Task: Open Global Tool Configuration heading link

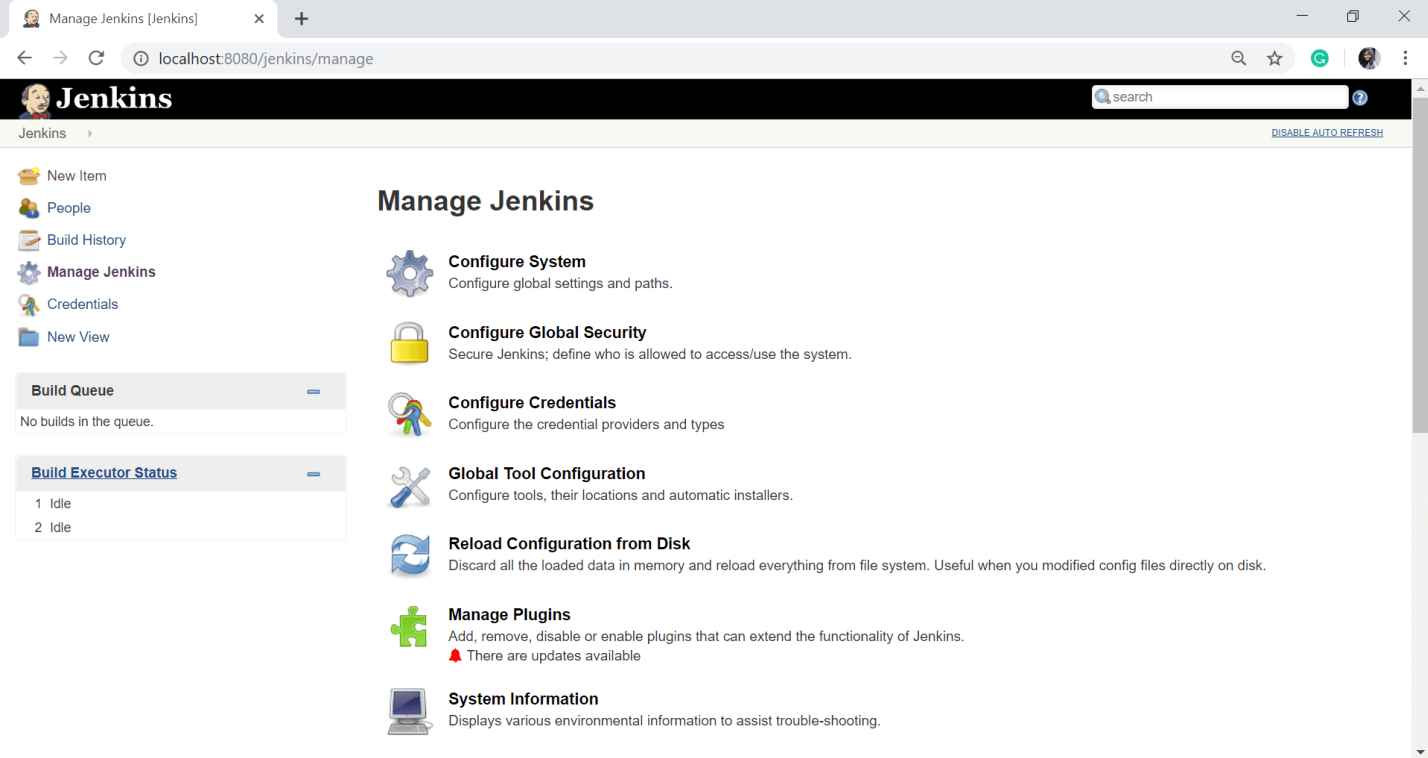Action: [547, 474]
